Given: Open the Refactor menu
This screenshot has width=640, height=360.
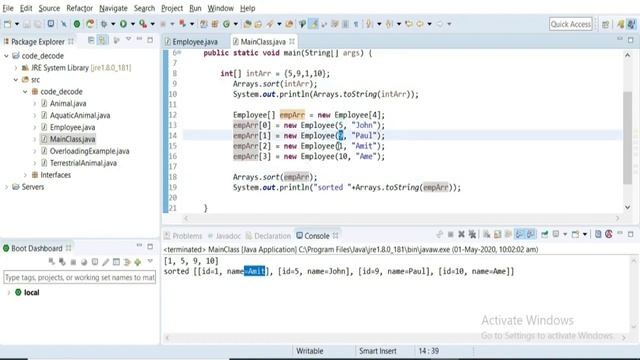Looking at the screenshot, I should click(80, 8).
